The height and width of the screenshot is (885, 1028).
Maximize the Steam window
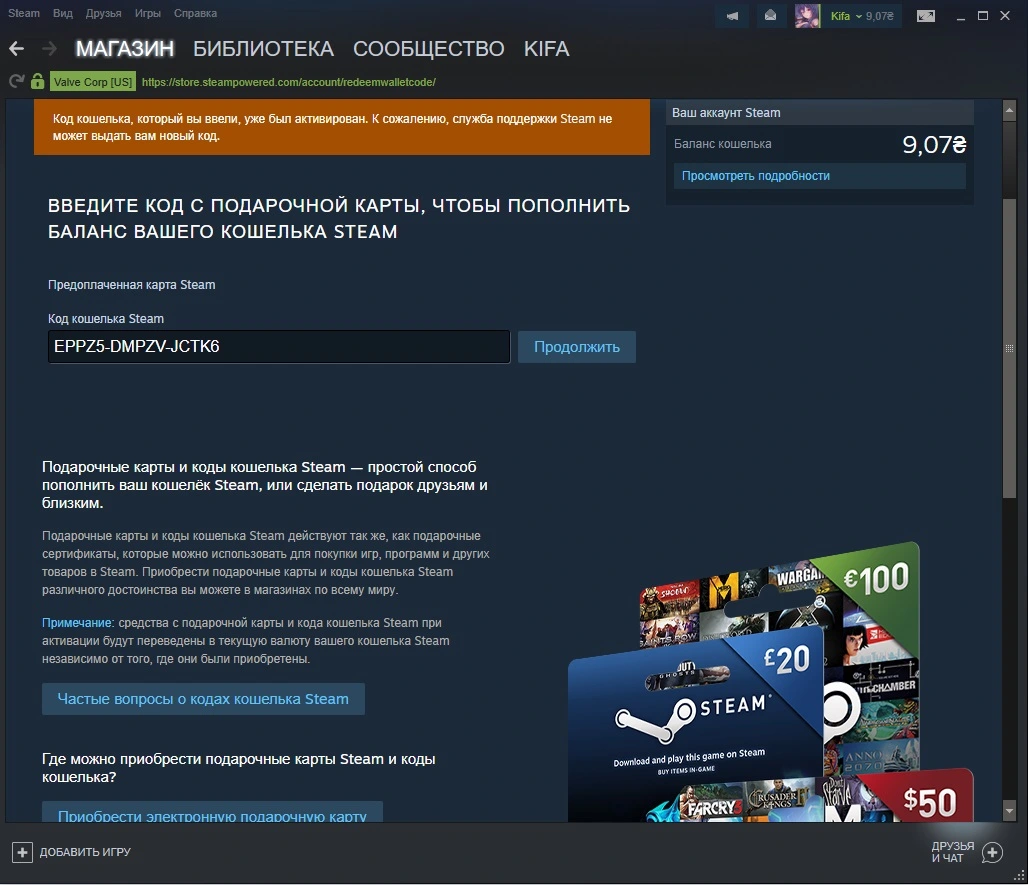pos(983,16)
